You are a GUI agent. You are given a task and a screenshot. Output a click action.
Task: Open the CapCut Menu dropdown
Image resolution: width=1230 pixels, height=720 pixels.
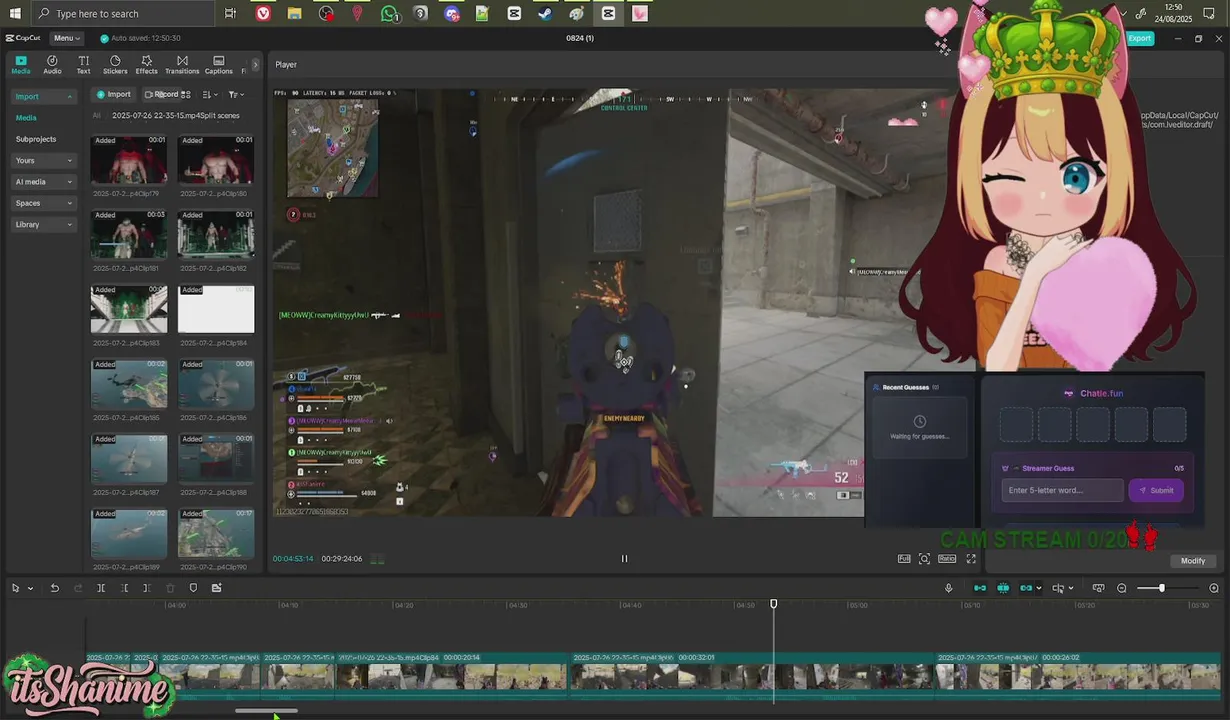(67, 38)
